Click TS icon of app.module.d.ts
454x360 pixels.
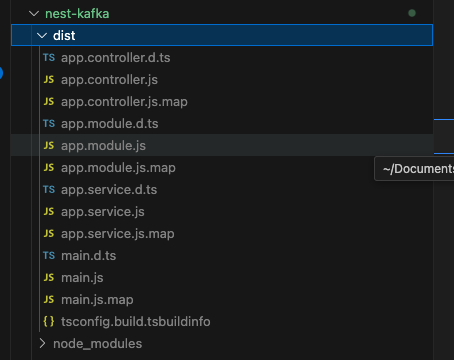(x=49, y=124)
